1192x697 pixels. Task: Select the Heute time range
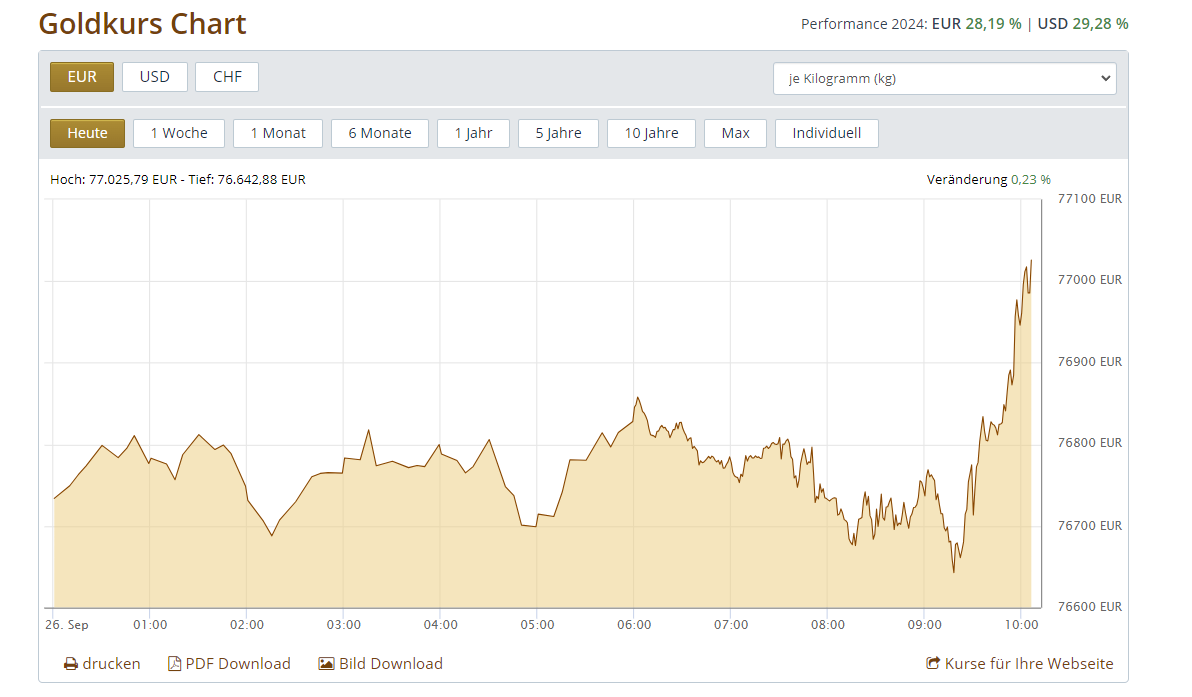point(87,133)
